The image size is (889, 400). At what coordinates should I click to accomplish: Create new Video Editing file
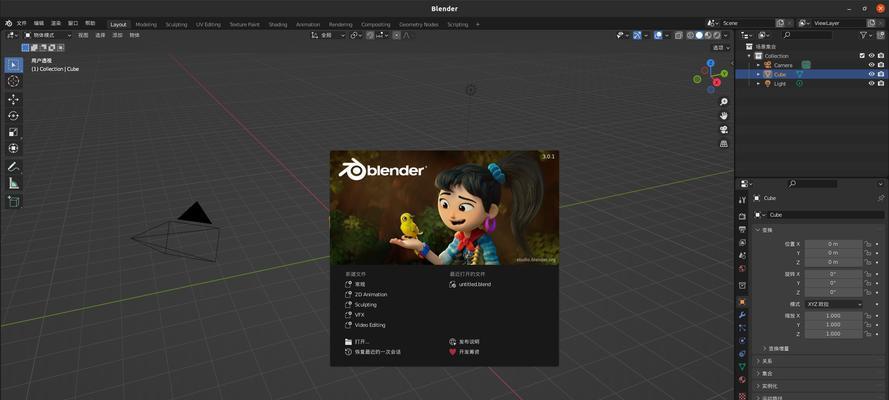click(x=365, y=325)
